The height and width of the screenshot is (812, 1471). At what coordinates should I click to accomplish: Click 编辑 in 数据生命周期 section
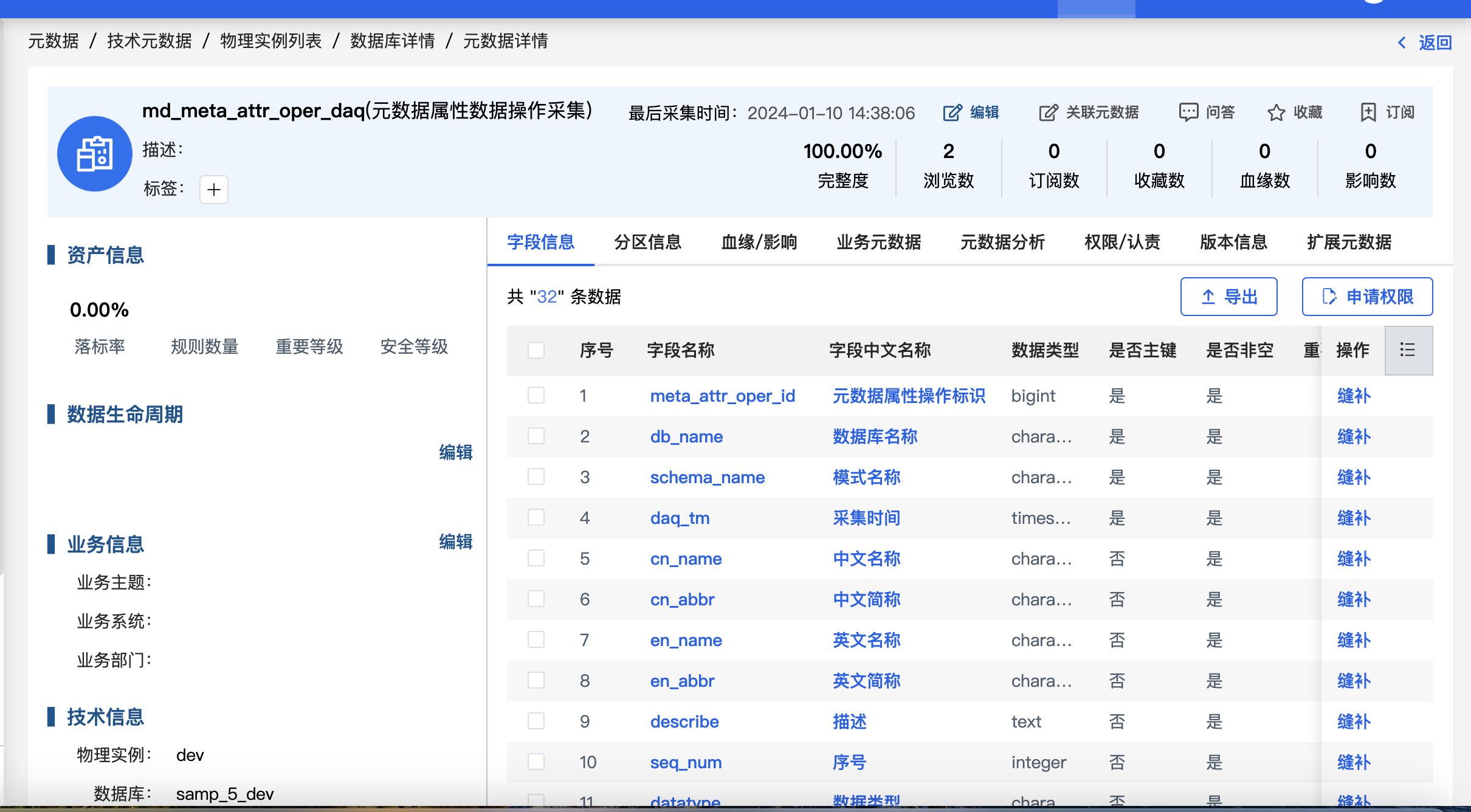(x=456, y=452)
